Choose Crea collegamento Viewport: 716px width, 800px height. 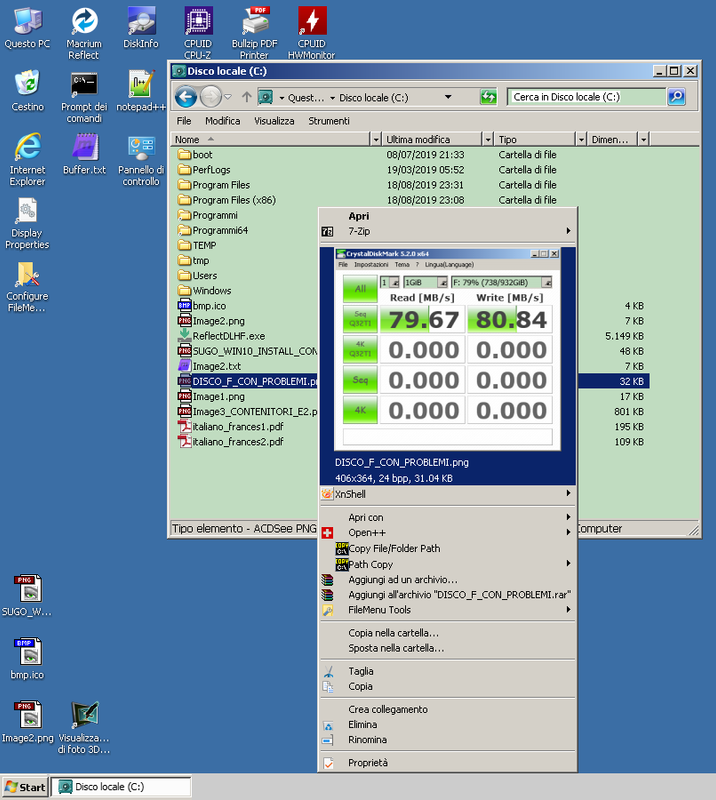click(x=448, y=709)
